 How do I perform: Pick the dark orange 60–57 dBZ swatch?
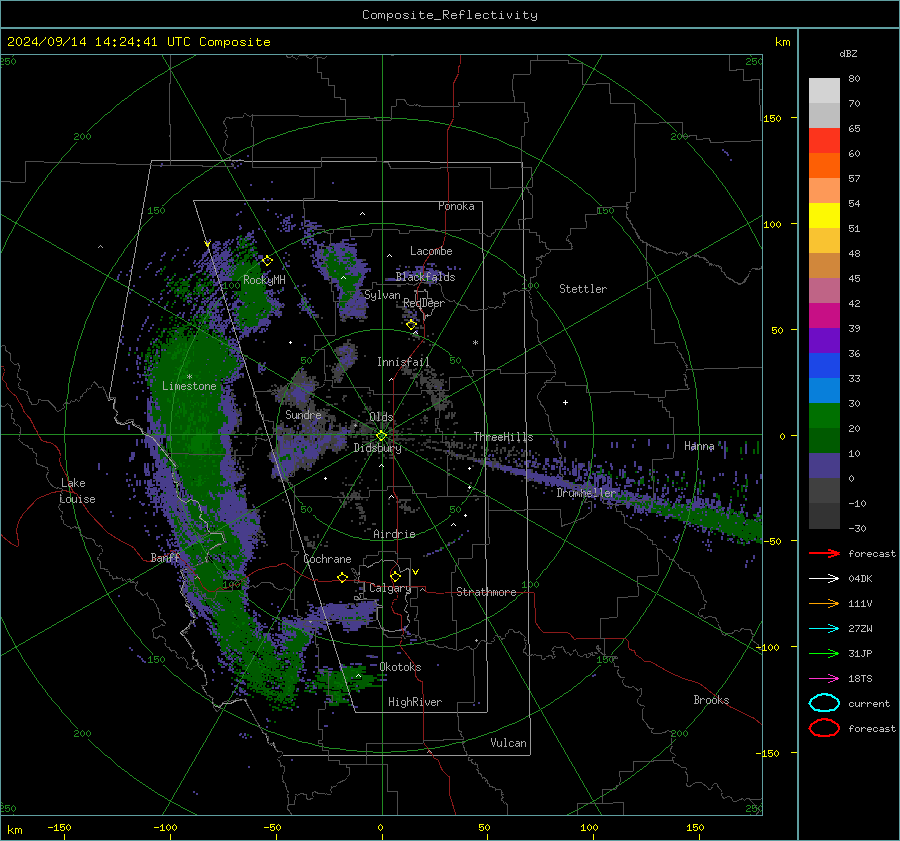tap(824, 166)
